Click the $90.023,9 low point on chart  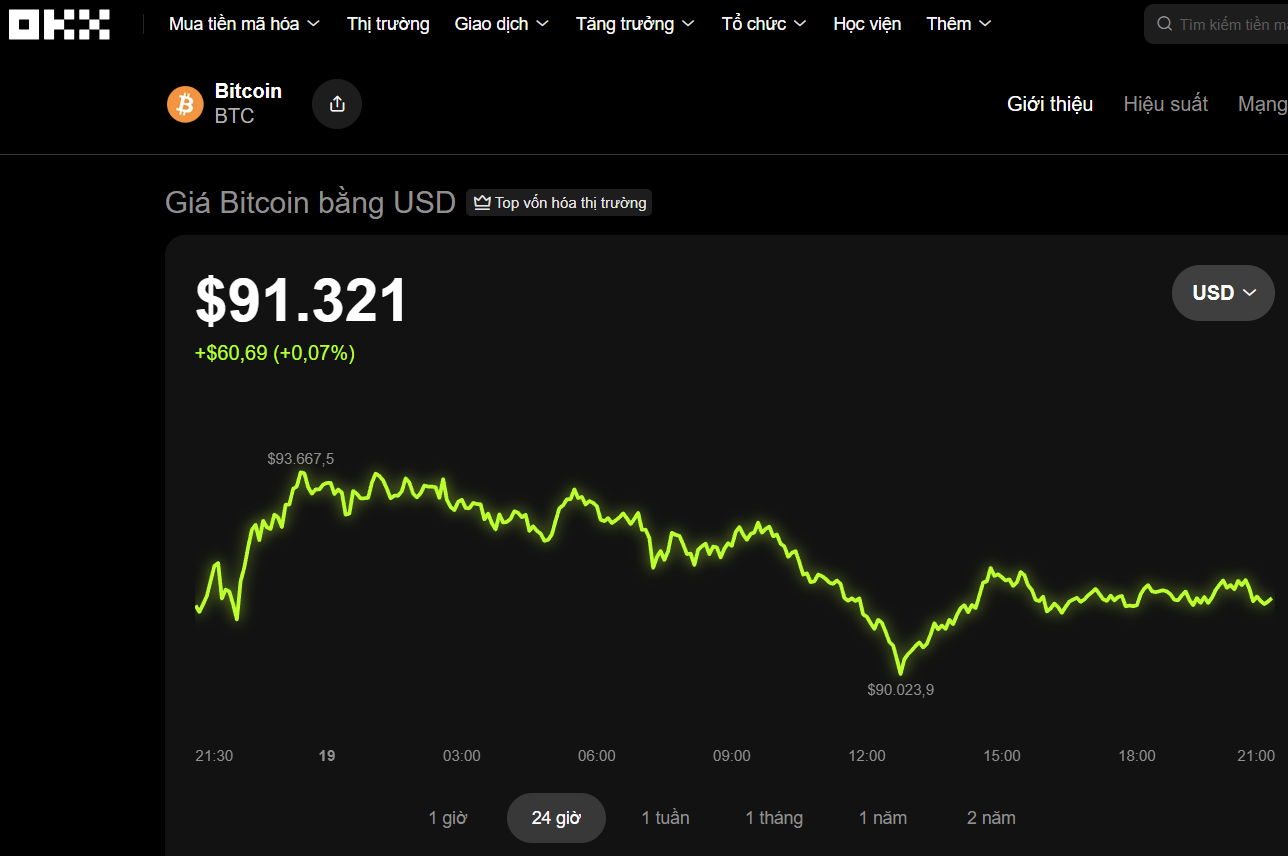(899, 671)
